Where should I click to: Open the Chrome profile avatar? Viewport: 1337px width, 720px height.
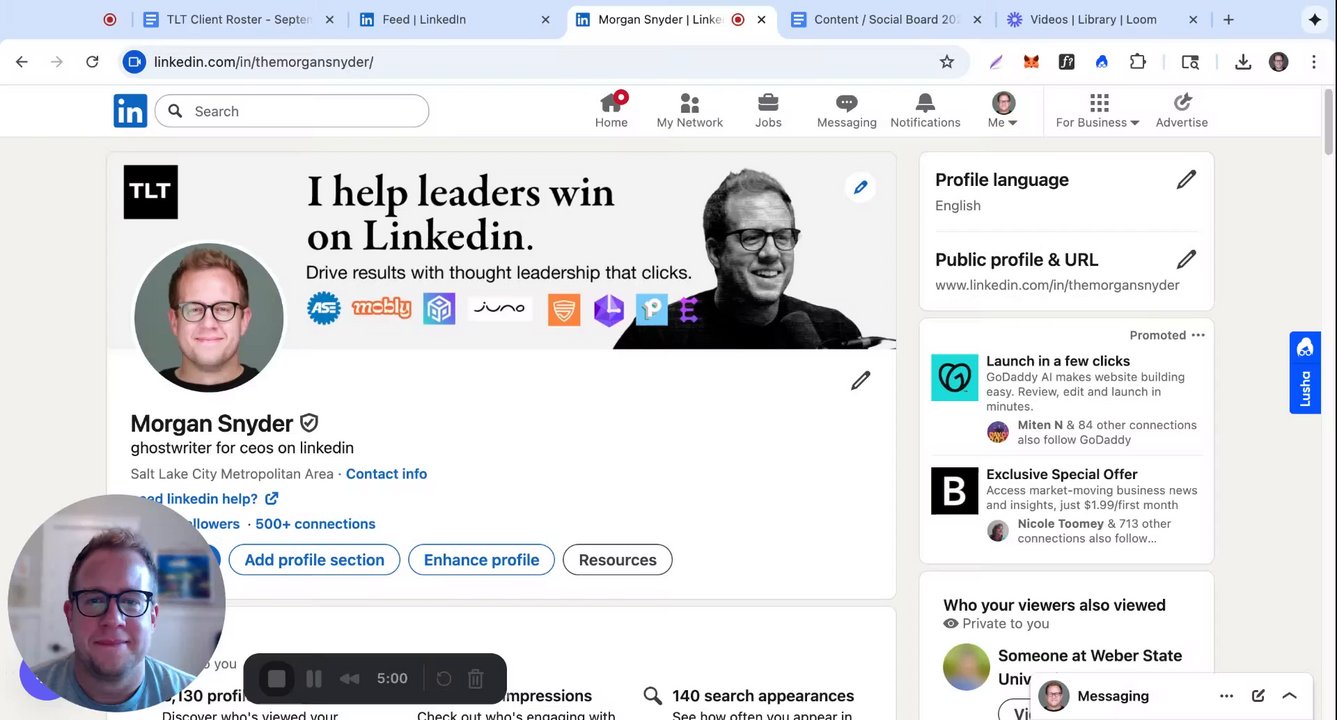coord(1278,62)
